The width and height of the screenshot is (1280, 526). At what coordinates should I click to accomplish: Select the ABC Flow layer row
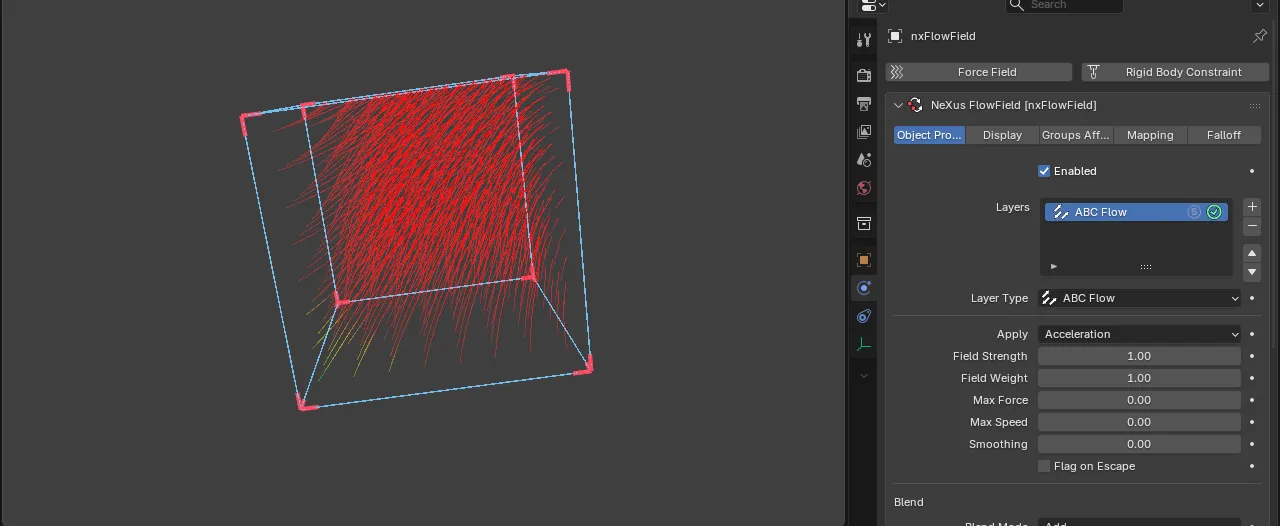coord(1136,212)
